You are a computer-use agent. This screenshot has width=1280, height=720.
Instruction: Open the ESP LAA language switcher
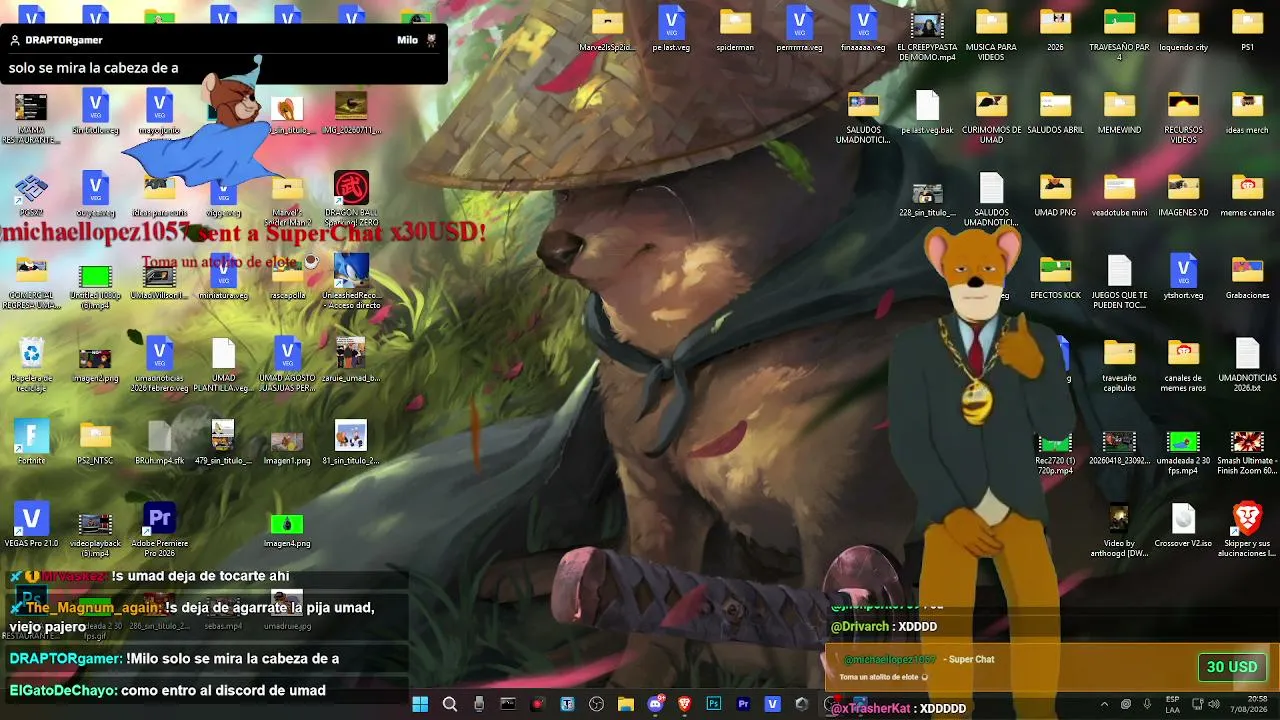[x=1172, y=704]
